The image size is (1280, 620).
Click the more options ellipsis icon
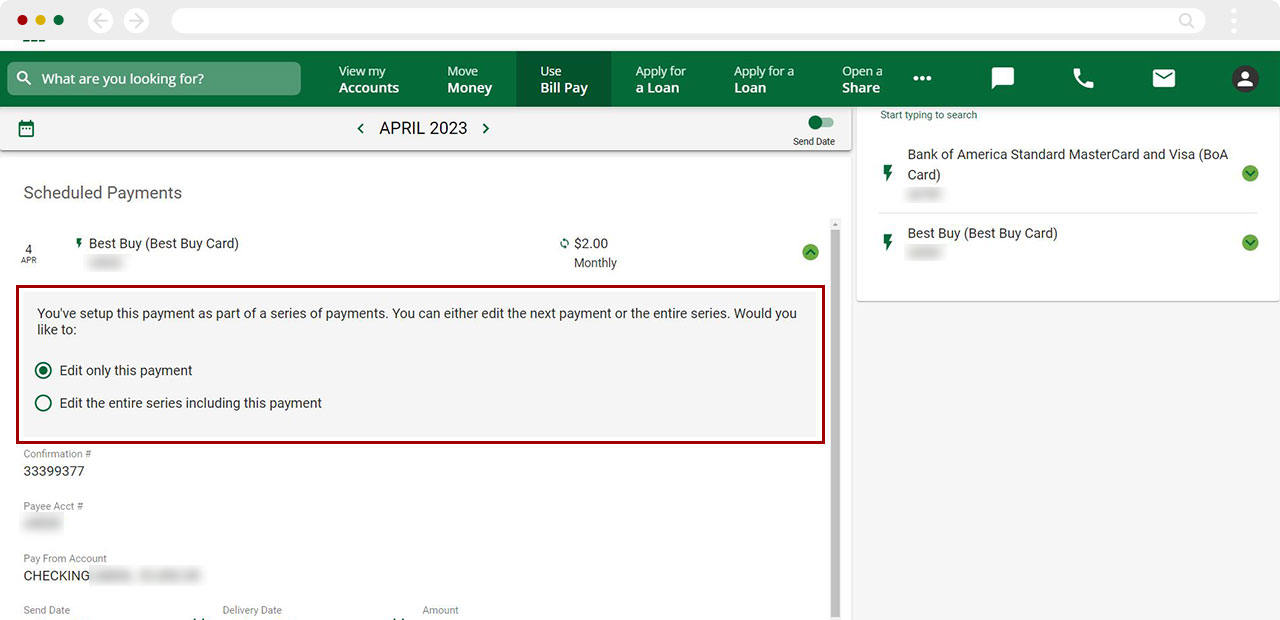pos(922,79)
